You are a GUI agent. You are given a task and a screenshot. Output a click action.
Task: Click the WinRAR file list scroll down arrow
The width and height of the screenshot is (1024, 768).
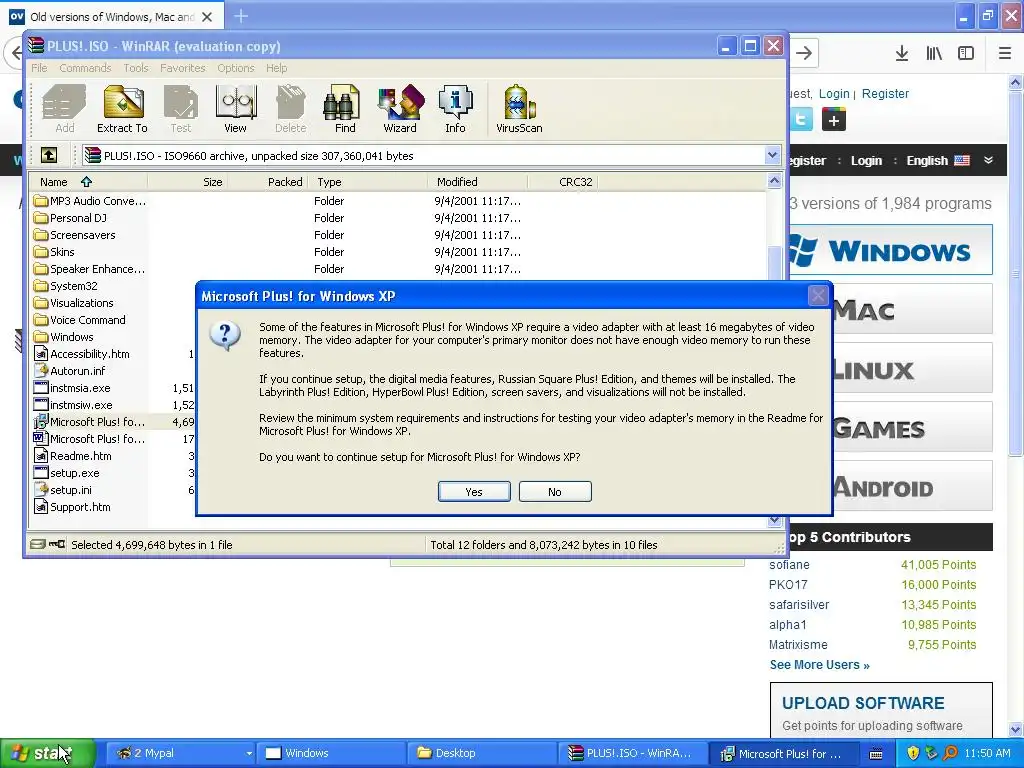tap(775, 520)
